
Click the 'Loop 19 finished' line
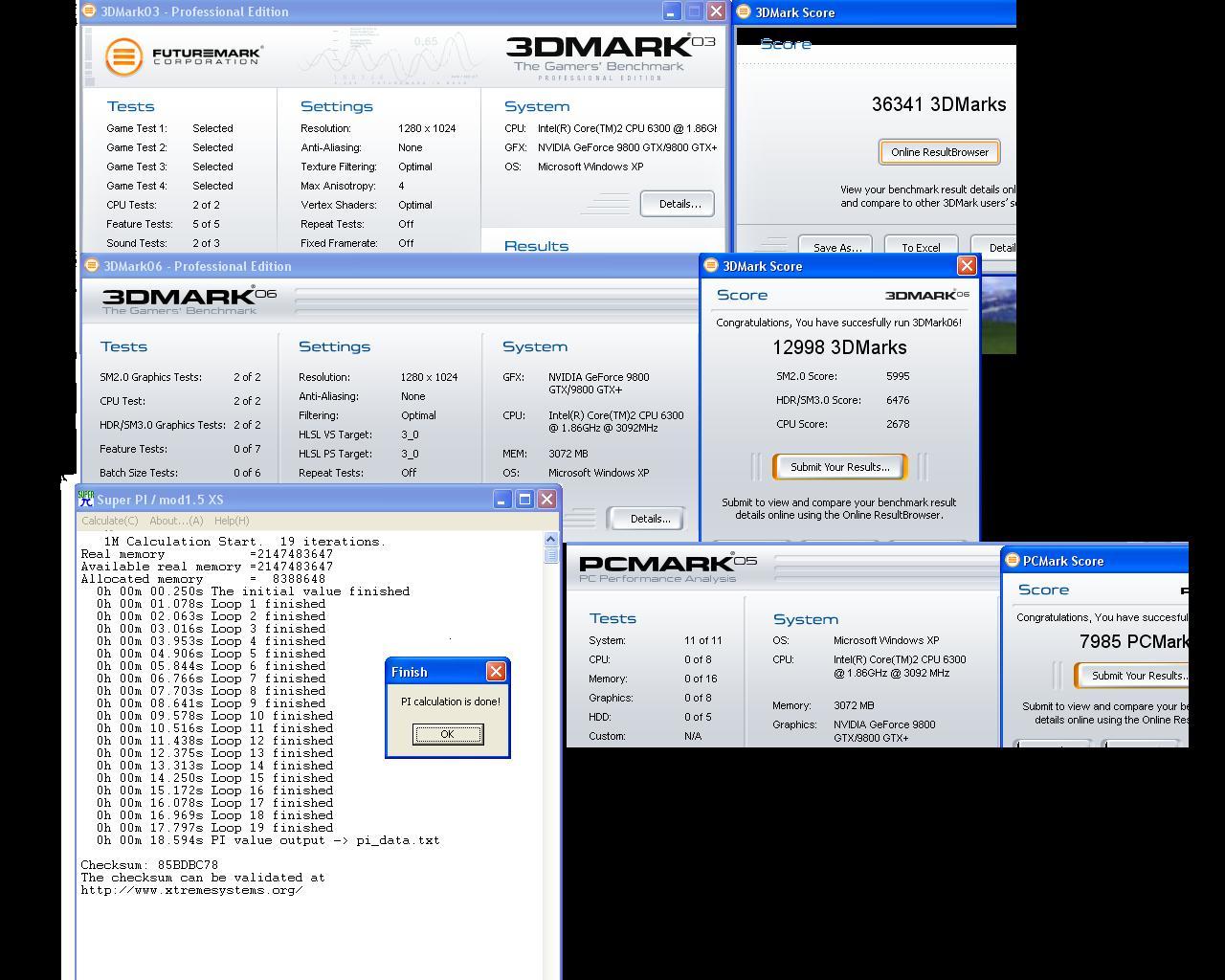pyautogui.click(x=214, y=828)
